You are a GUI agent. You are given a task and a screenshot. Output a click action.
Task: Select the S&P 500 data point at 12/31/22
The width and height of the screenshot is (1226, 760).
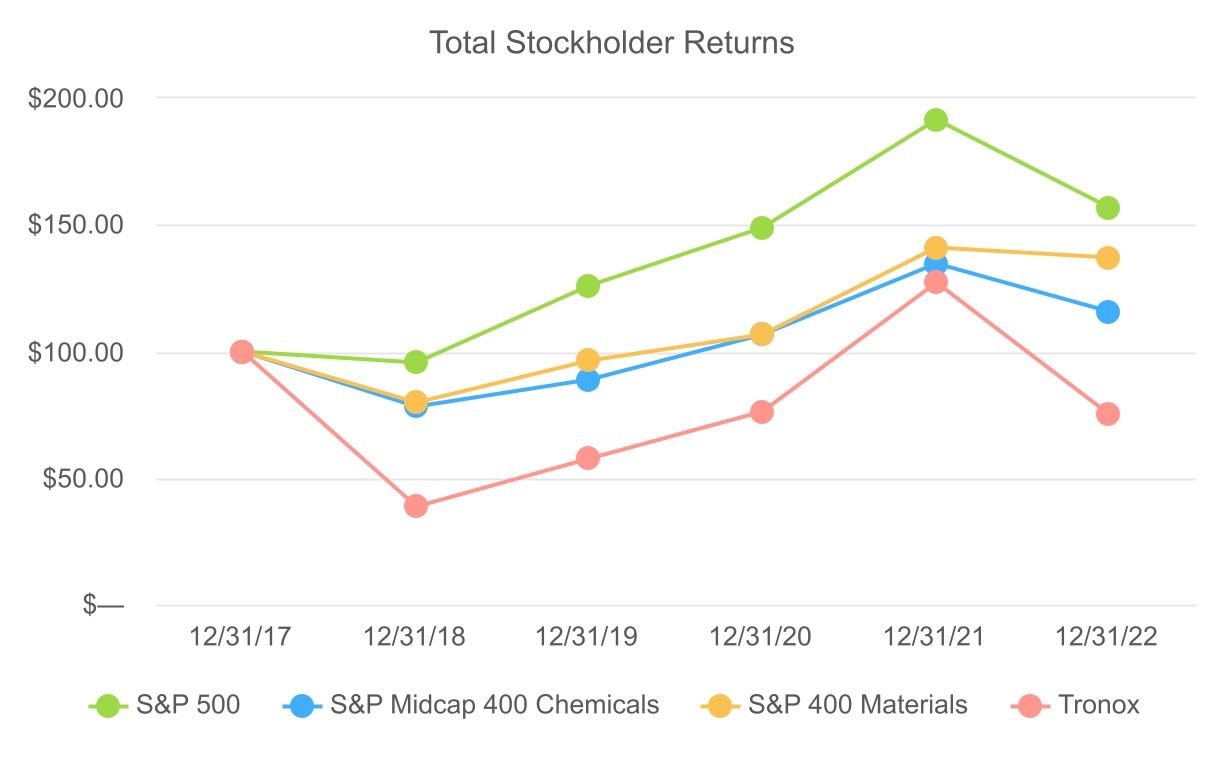[1107, 208]
